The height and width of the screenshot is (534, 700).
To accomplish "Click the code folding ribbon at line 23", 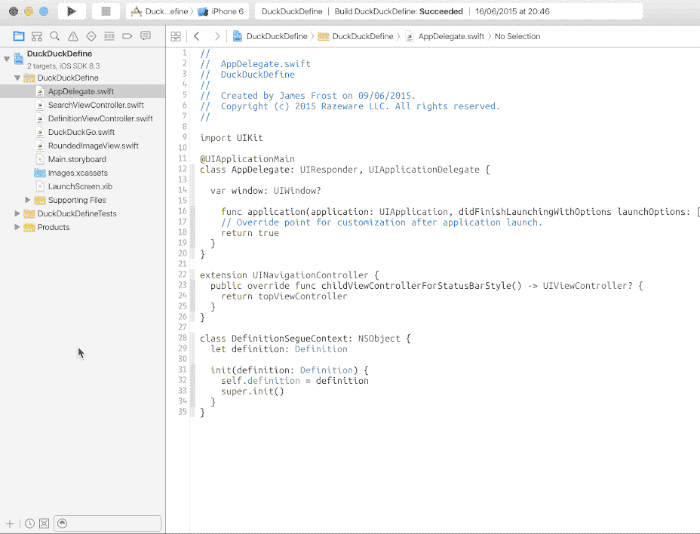I will (193, 285).
